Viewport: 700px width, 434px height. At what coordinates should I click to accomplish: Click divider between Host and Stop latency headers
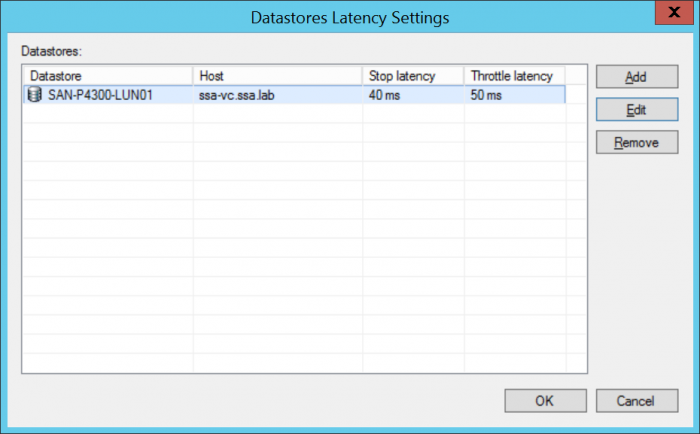(362, 76)
